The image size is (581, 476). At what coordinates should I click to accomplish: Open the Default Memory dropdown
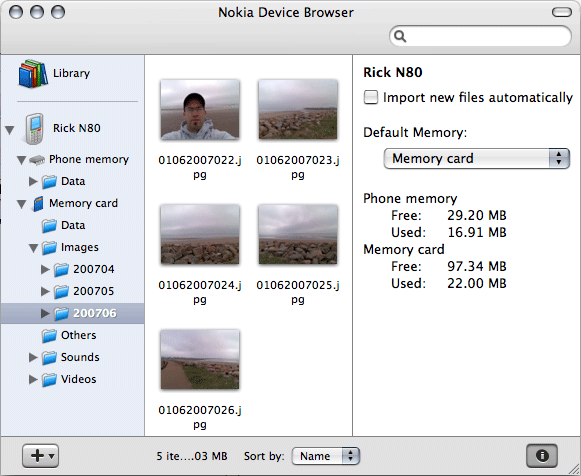tap(477, 159)
